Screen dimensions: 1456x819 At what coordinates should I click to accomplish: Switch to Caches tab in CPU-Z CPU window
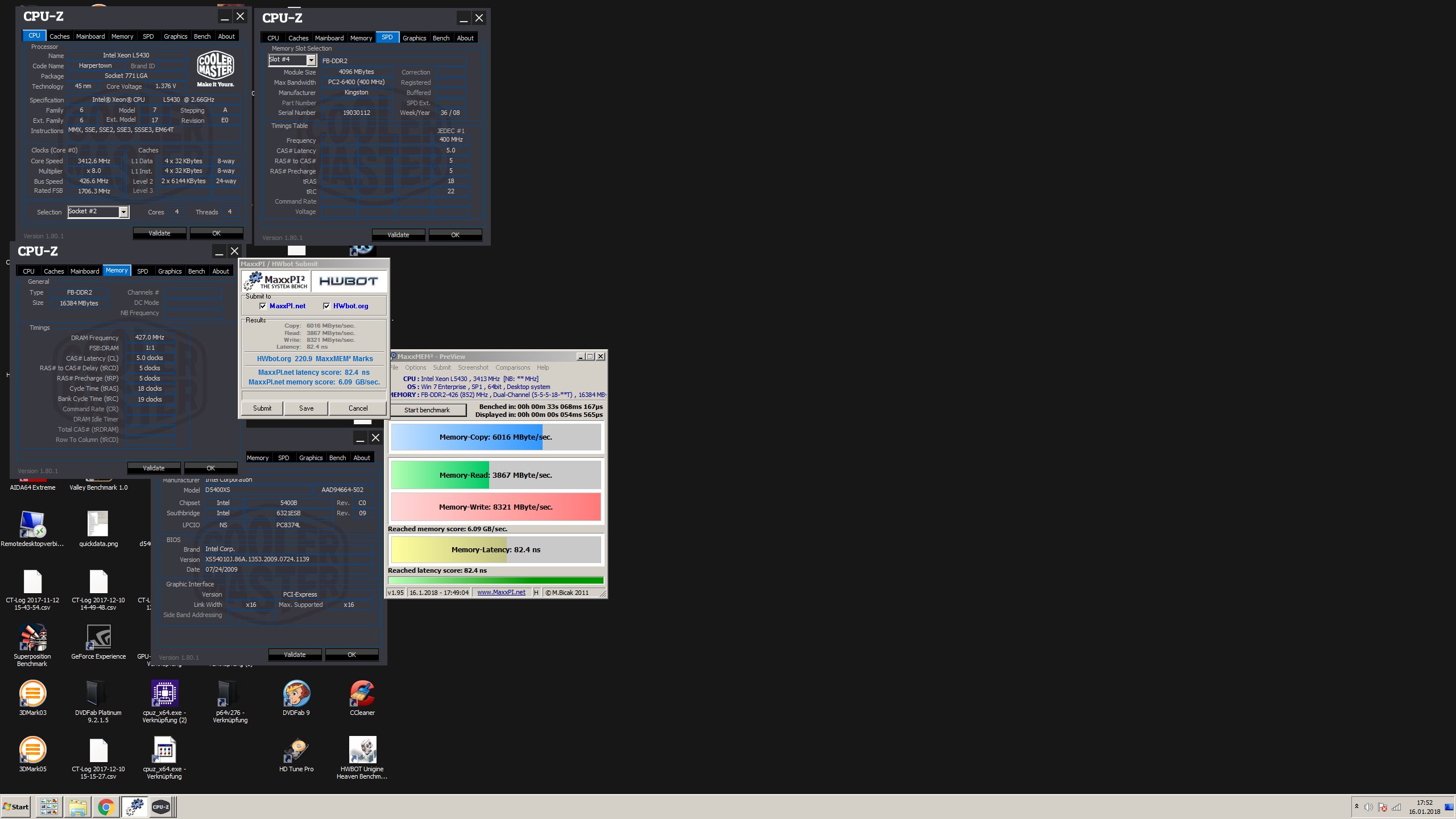pyautogui.click(x=59, y=36)
